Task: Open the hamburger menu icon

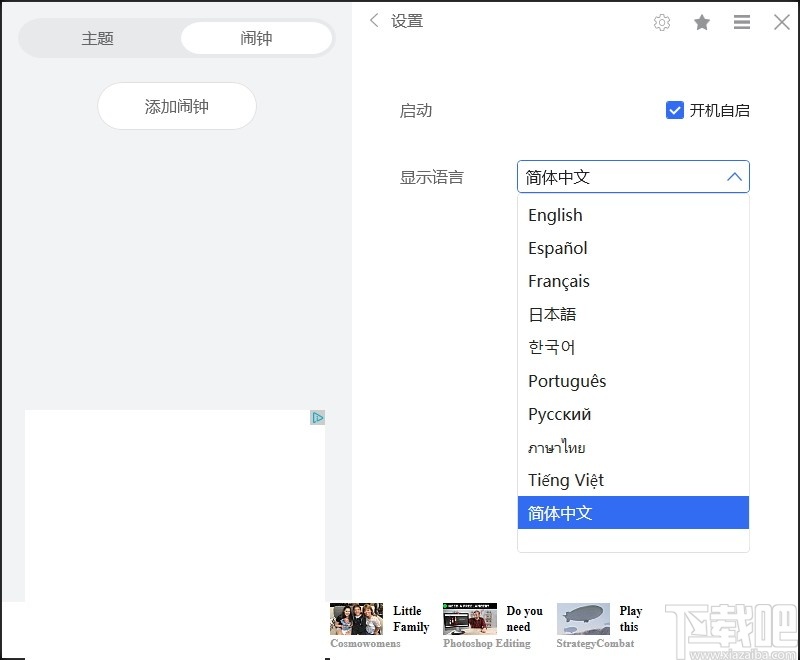Action: pos(741,21)
